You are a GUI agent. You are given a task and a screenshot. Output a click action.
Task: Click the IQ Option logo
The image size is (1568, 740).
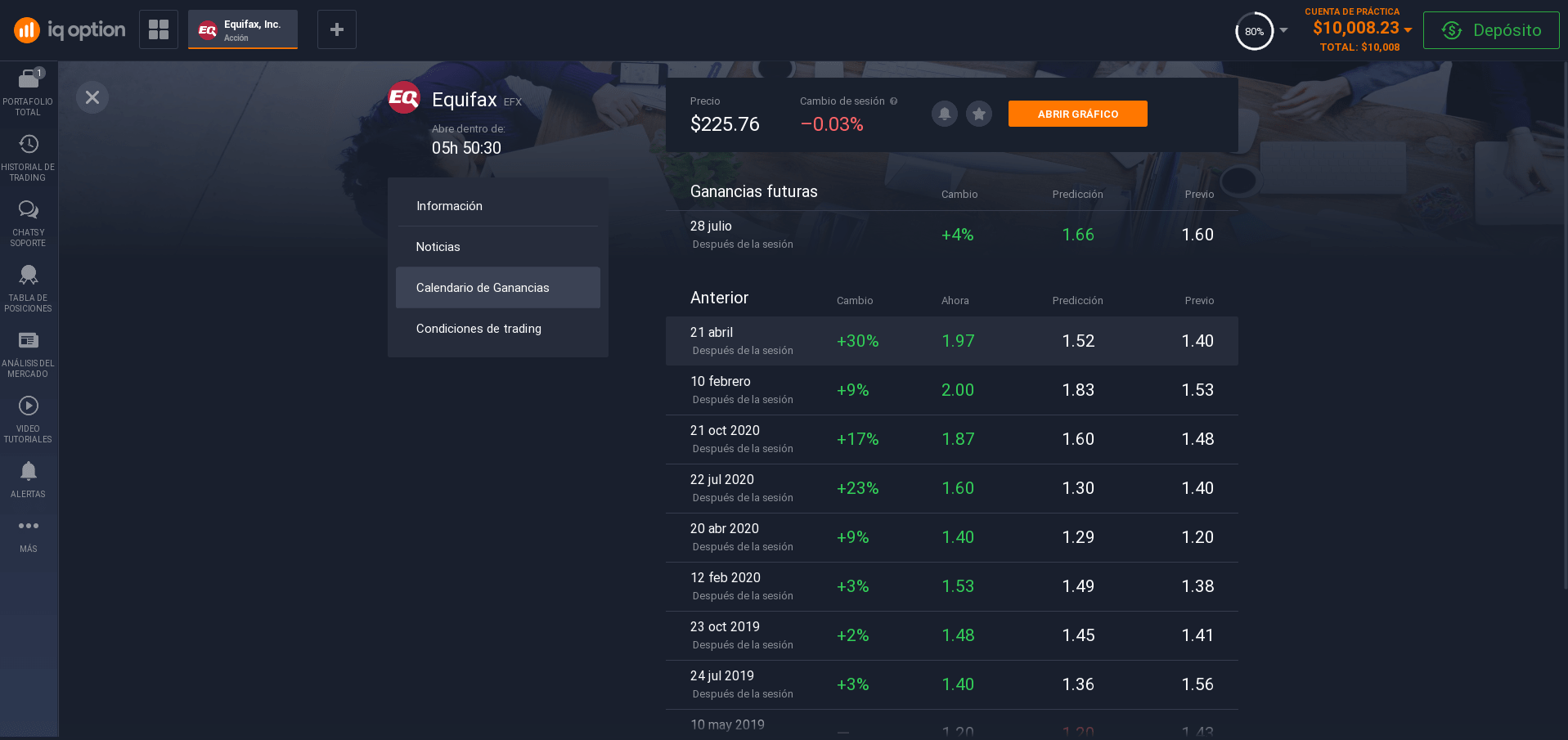[x=70, y=30]
